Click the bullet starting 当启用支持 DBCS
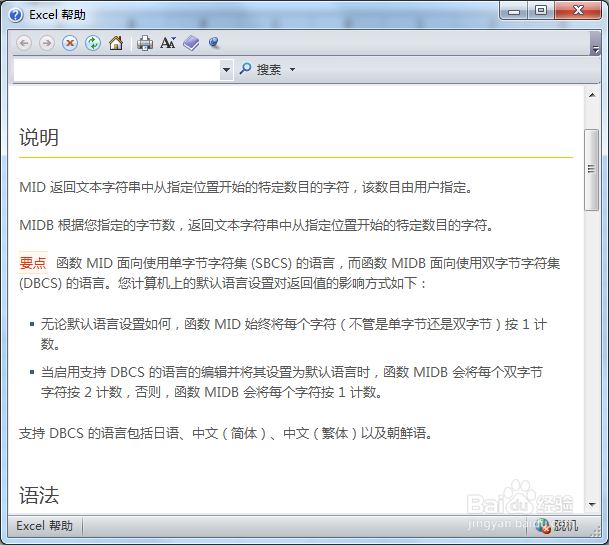This screenshot has height=545, width=609. click(x=291, y=382)
